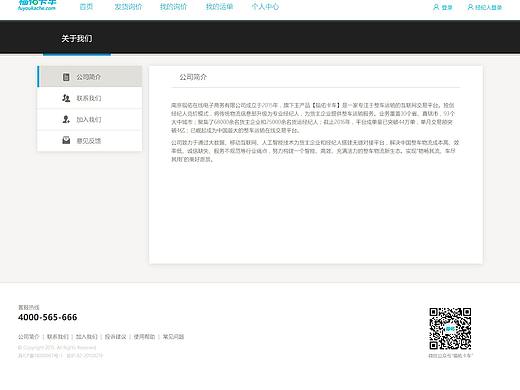
Task: Click the caption below the QR code
Action: tap(451, 356)
